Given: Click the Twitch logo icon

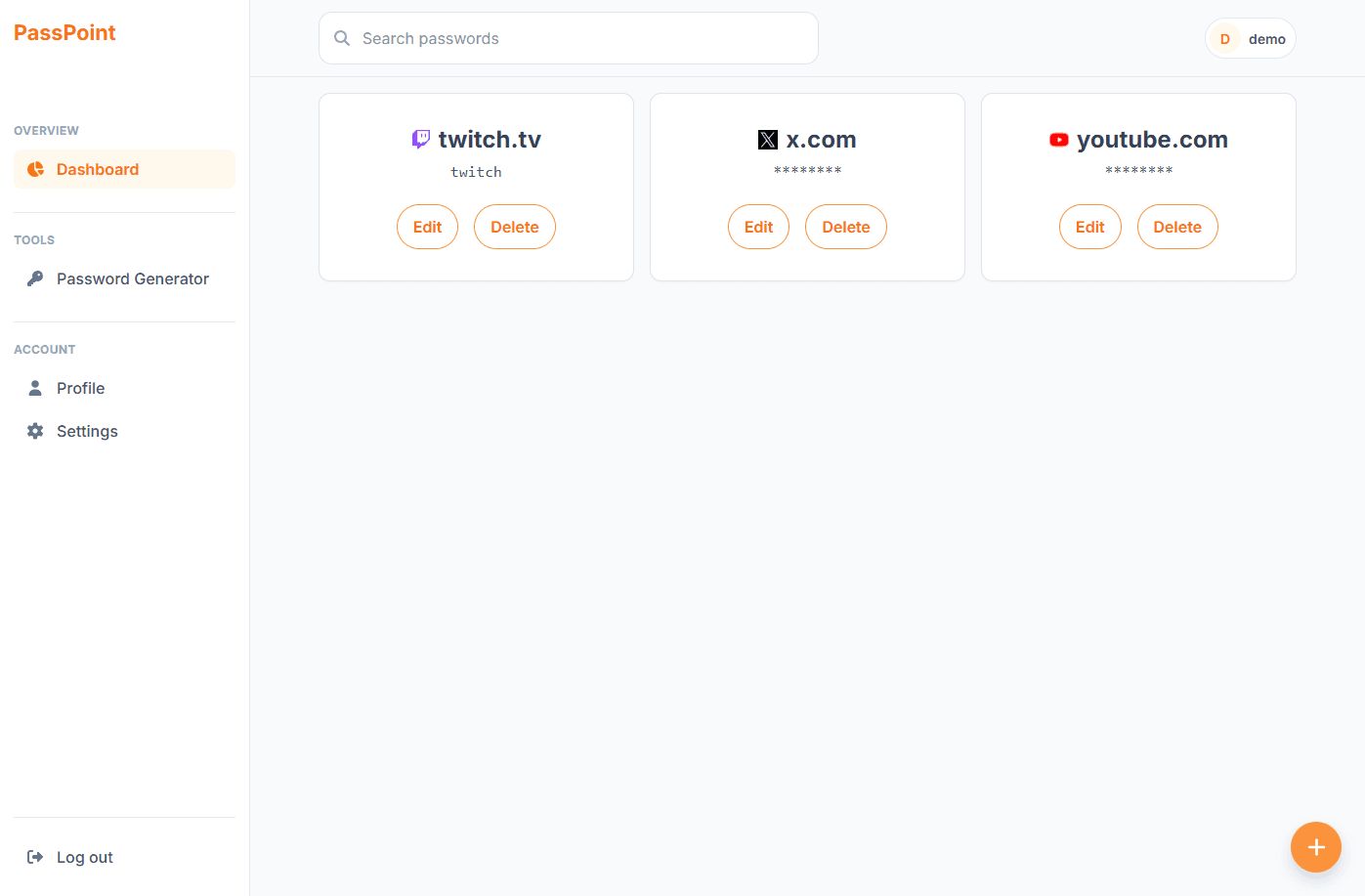Looking at the screenshot, I should click(x=421, y=140).
